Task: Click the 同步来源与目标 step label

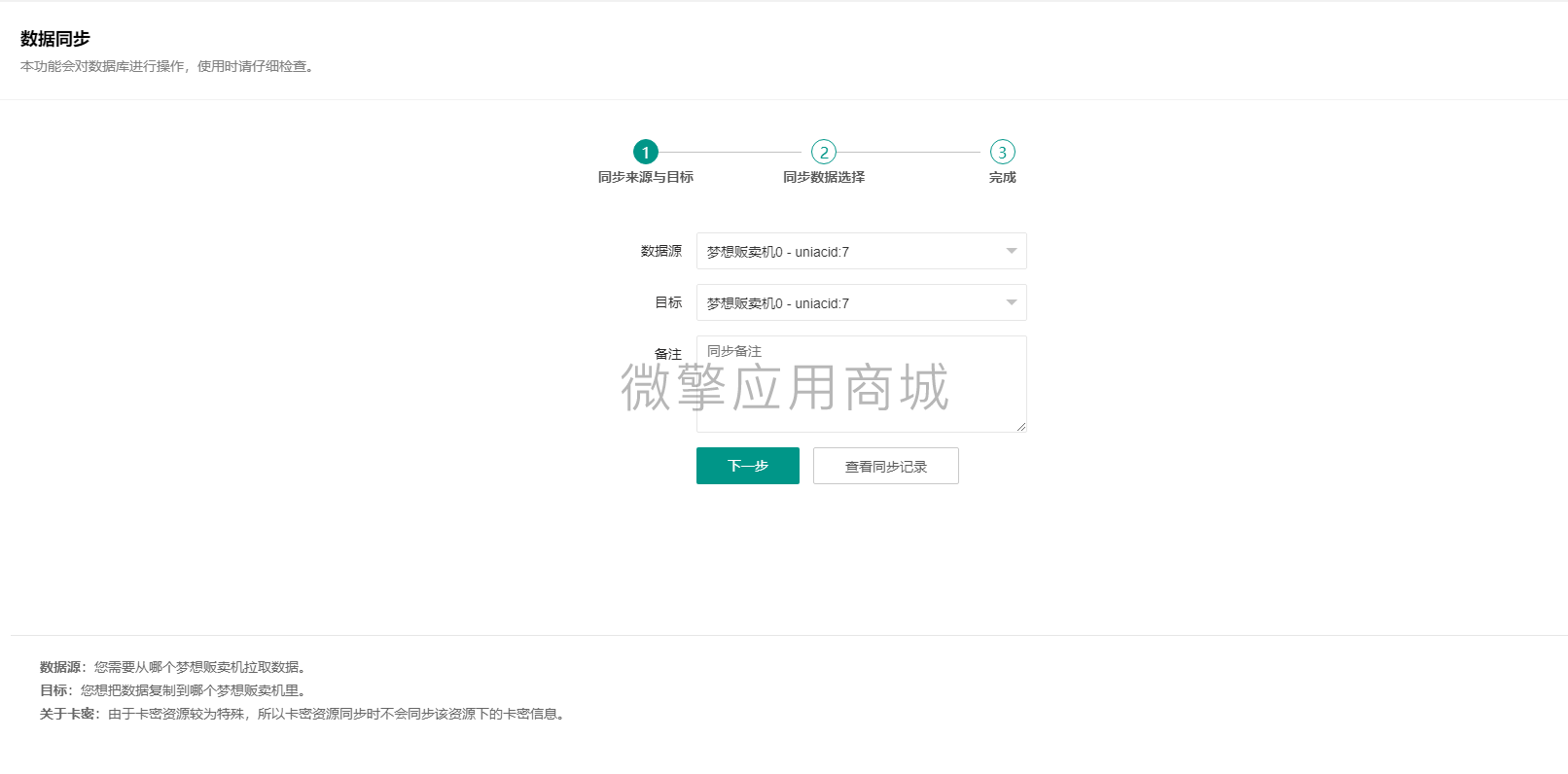Action: pos(646,177)
